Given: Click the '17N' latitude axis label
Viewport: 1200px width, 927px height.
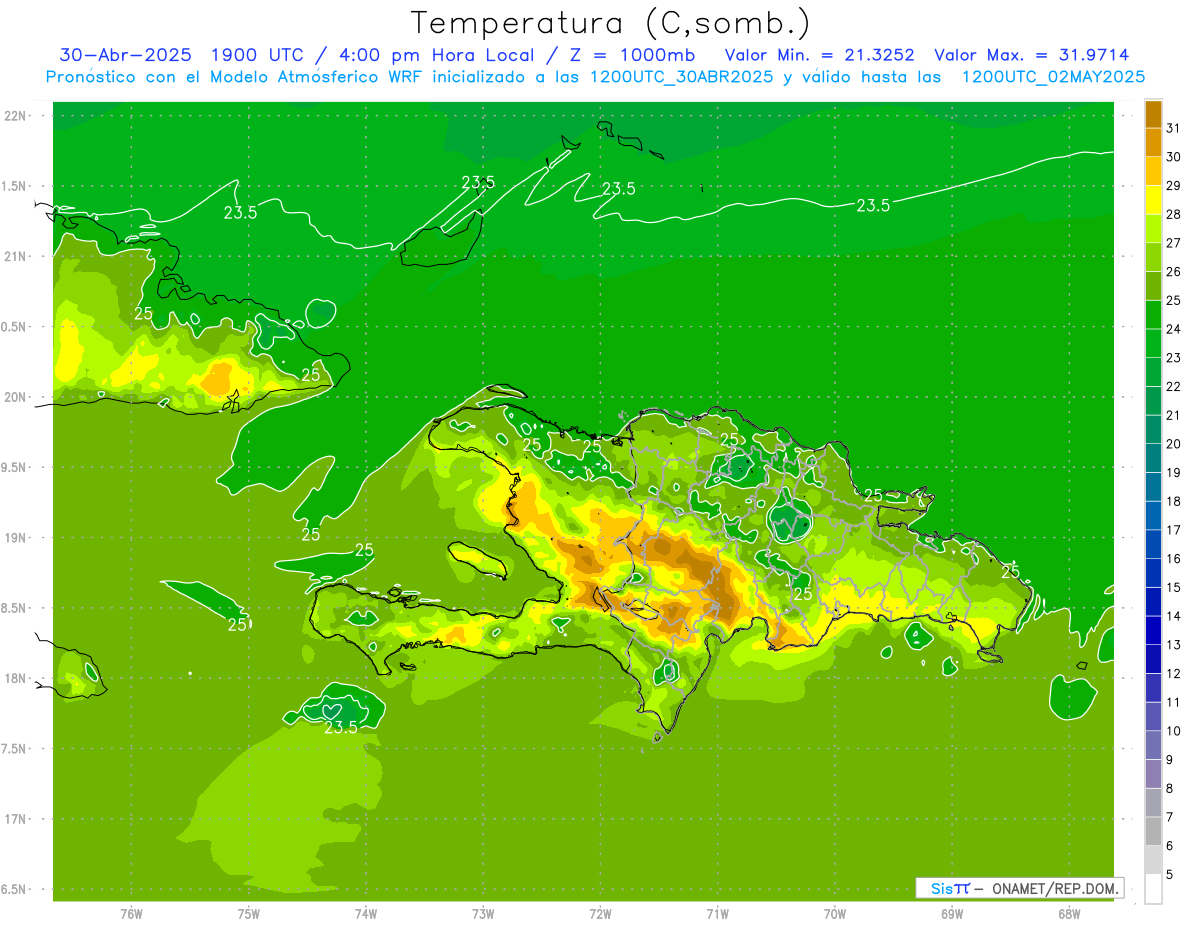Looking at the screenshot, I should (15, 819).
